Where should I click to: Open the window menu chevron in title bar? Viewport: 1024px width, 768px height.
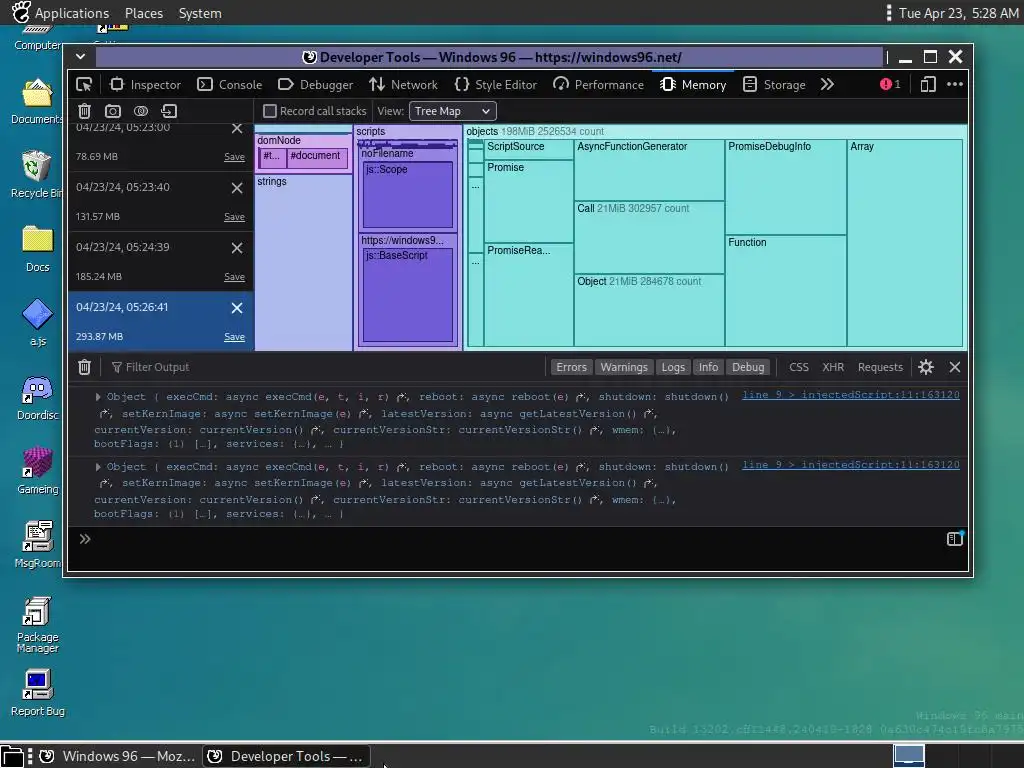tap(80, 57)
